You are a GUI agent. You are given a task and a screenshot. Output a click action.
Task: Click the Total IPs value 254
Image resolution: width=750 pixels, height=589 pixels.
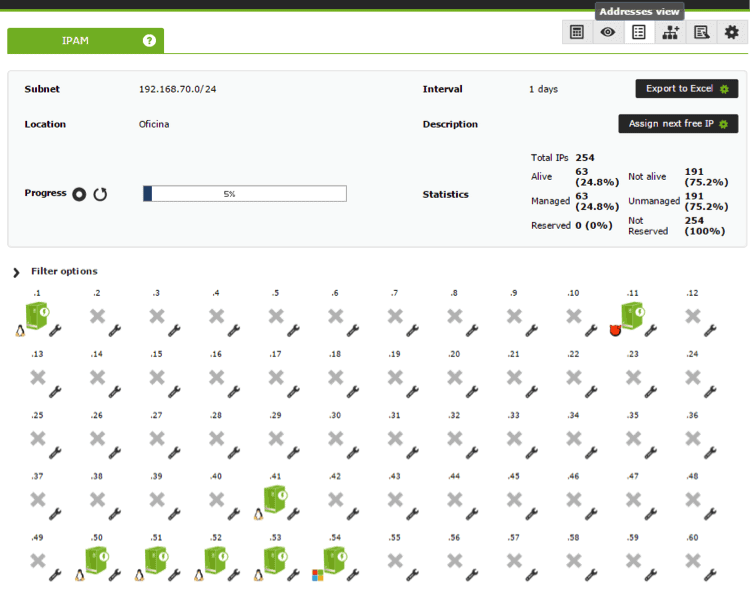[585, 158]
